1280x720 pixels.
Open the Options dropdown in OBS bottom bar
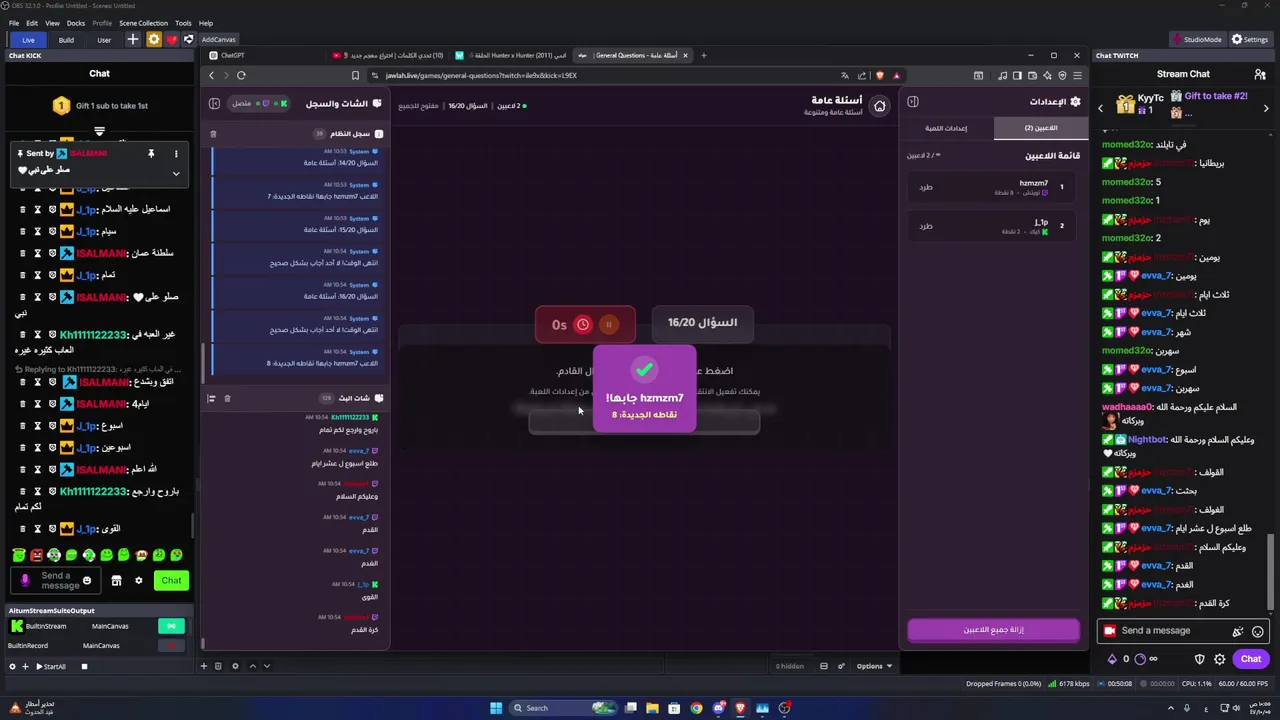pos(874,666)
